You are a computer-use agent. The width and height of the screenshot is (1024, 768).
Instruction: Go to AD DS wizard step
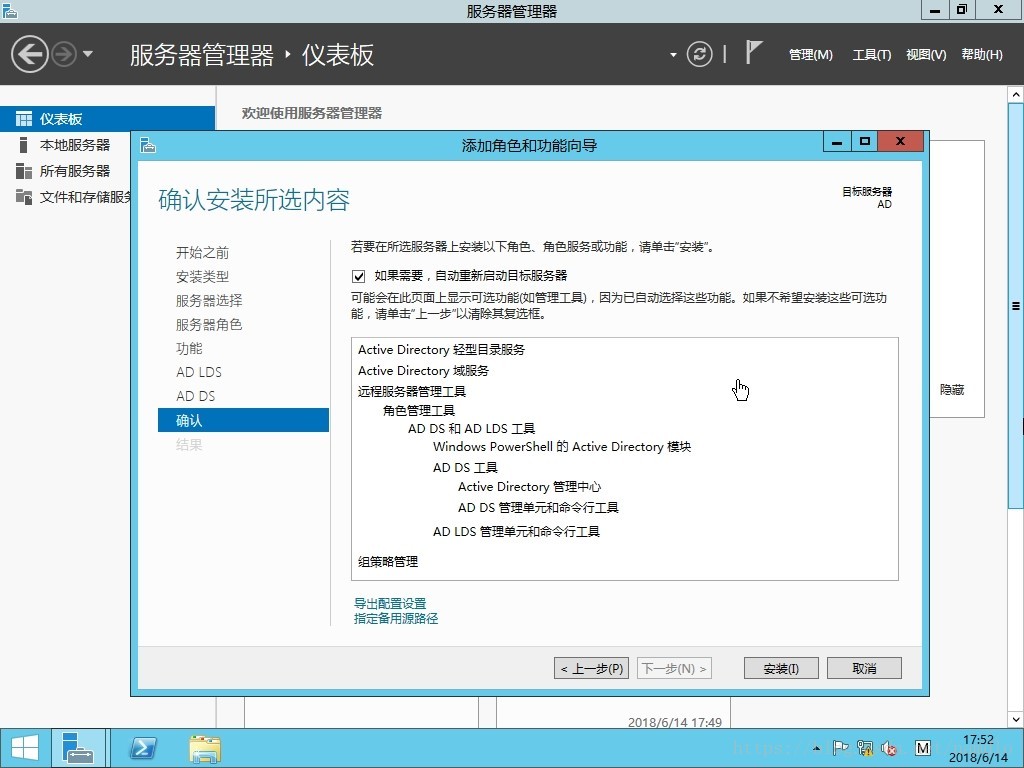pyautogui.click(x=195, y=396)
